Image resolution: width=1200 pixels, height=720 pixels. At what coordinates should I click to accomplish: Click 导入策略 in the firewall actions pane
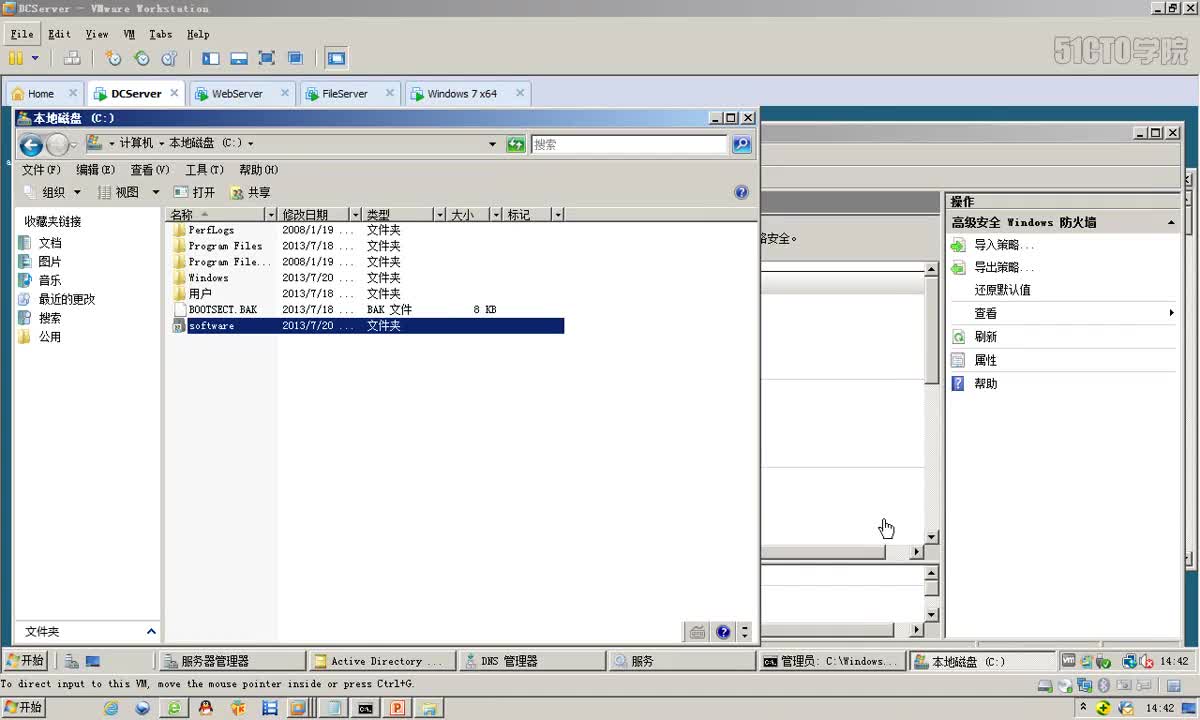click(x=1004, y=245)
